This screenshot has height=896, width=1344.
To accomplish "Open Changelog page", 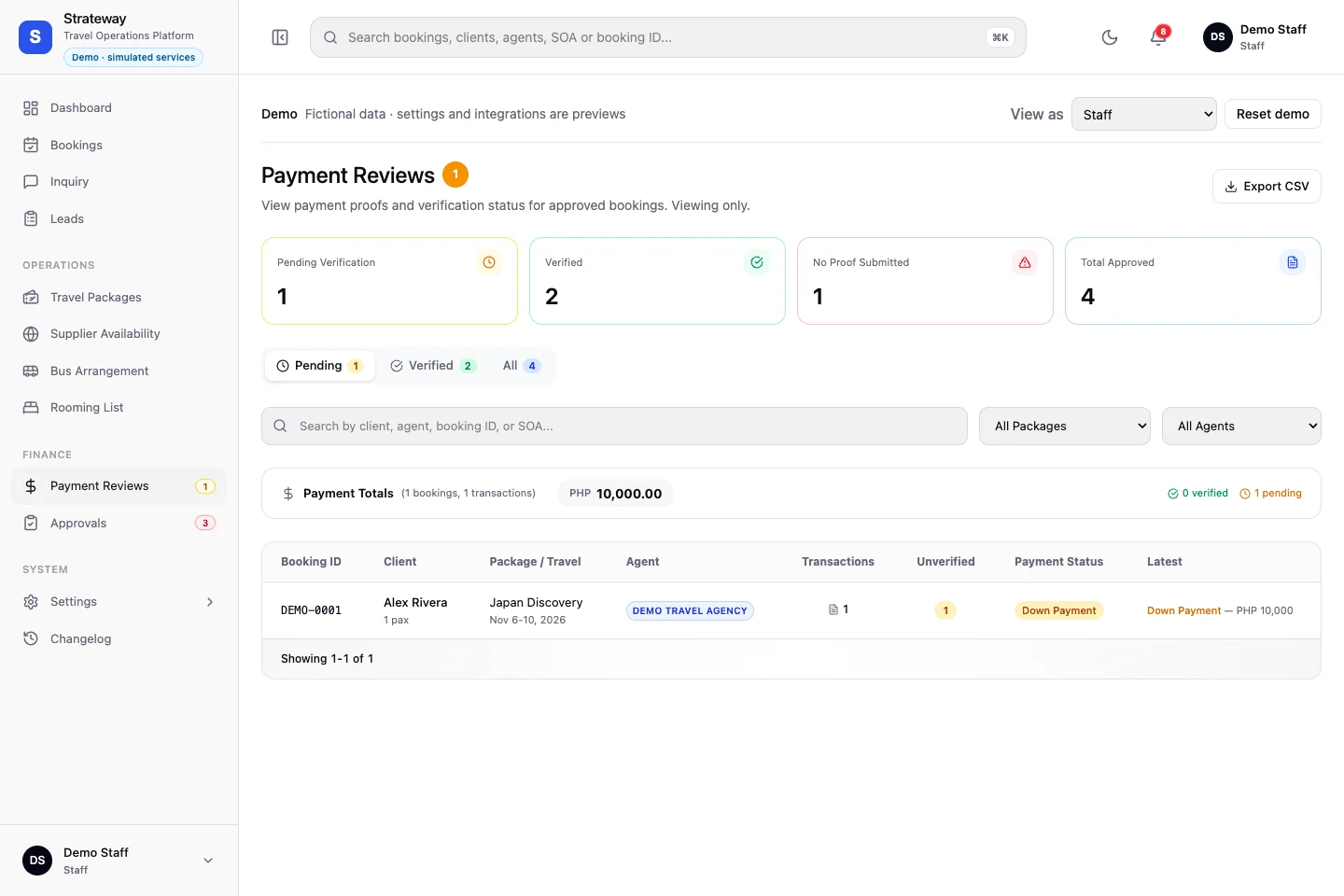I will tap(119, 638).
